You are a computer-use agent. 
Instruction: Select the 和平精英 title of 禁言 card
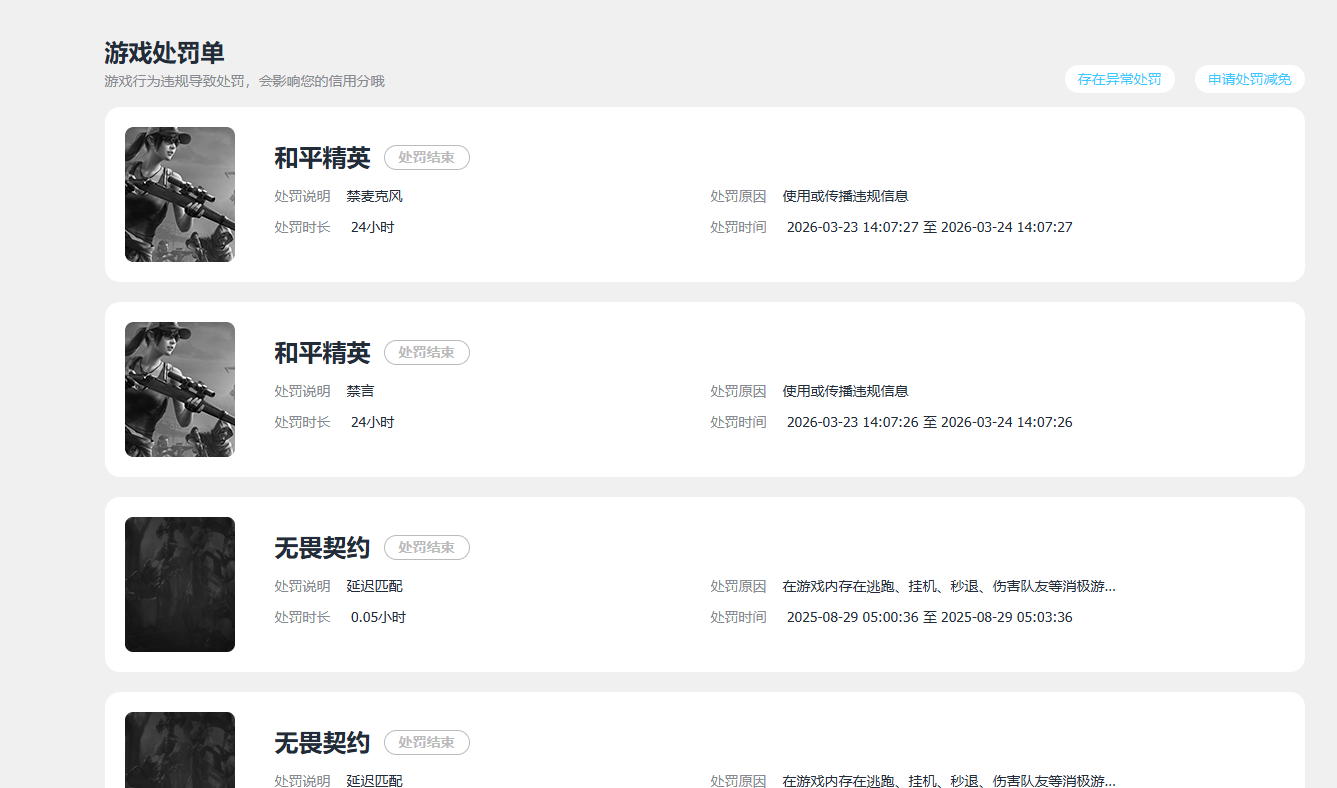(x=322, y=353)
